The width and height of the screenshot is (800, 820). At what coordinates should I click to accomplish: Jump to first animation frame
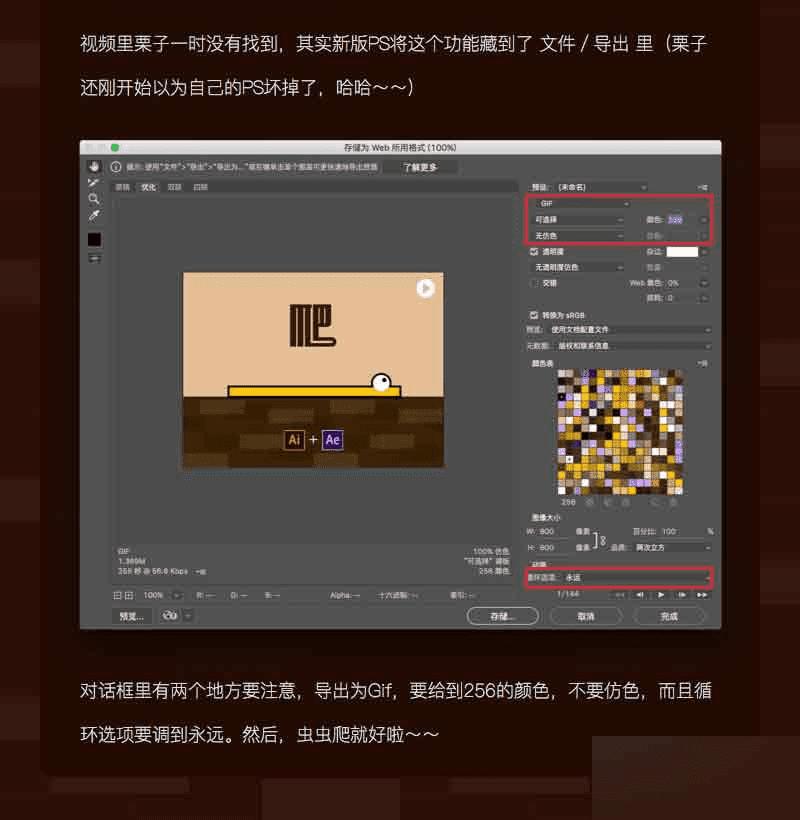[620, 595]
